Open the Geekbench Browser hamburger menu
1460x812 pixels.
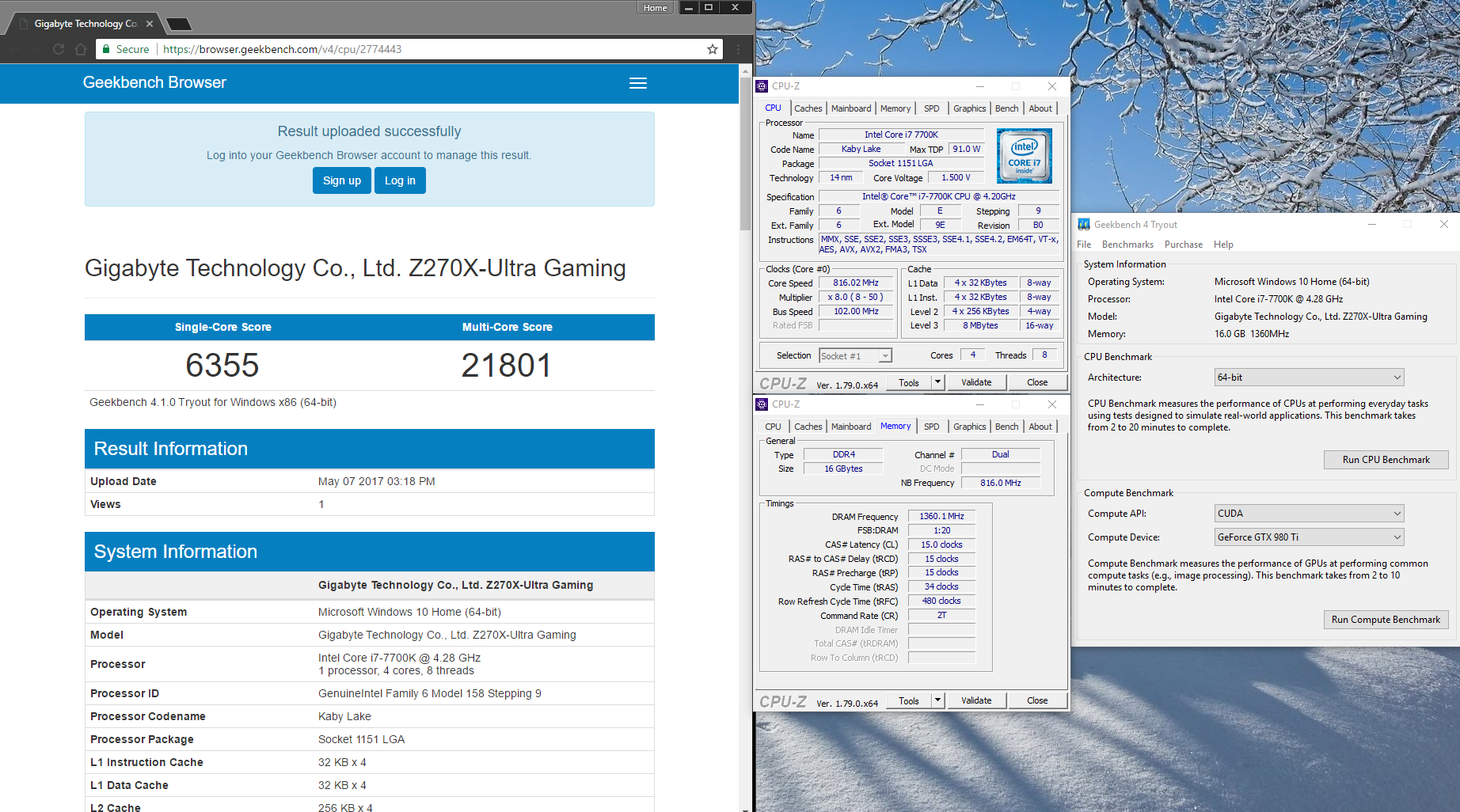click(x=638, y=83)
